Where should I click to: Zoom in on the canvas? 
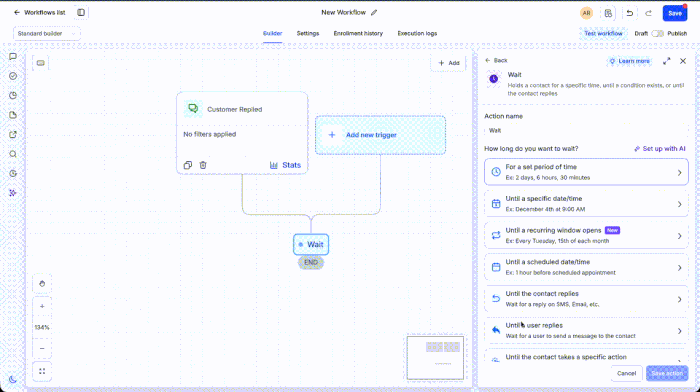tap(42, 306)
